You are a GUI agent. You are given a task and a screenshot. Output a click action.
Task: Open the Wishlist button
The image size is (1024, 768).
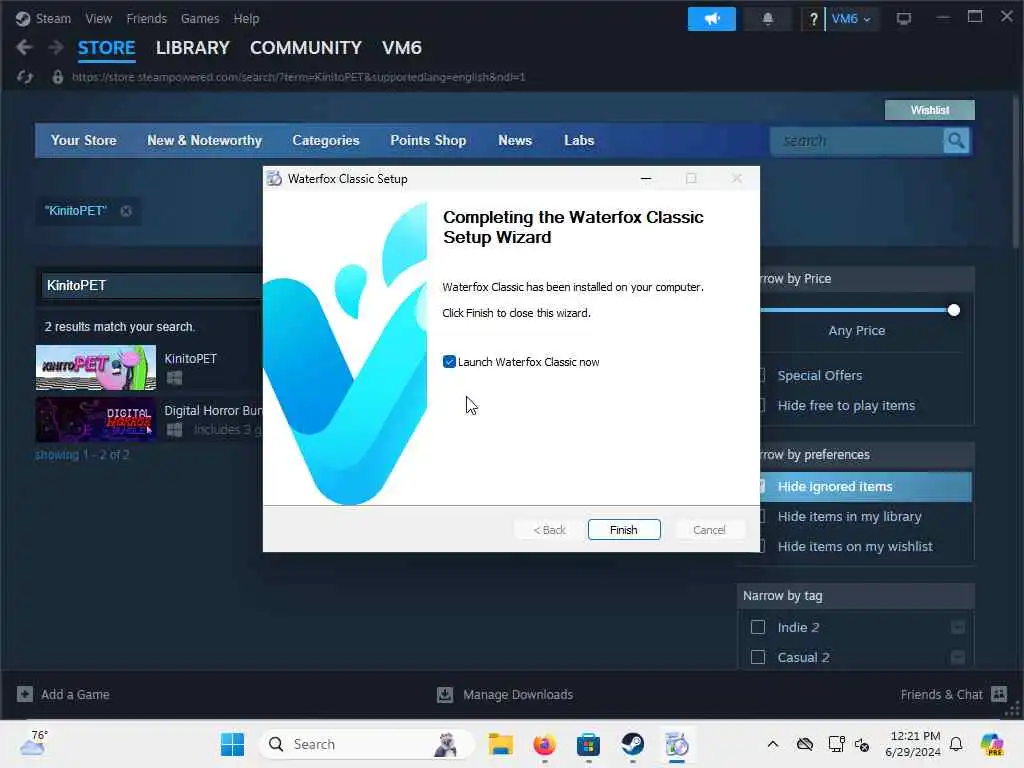pos(929,110)
